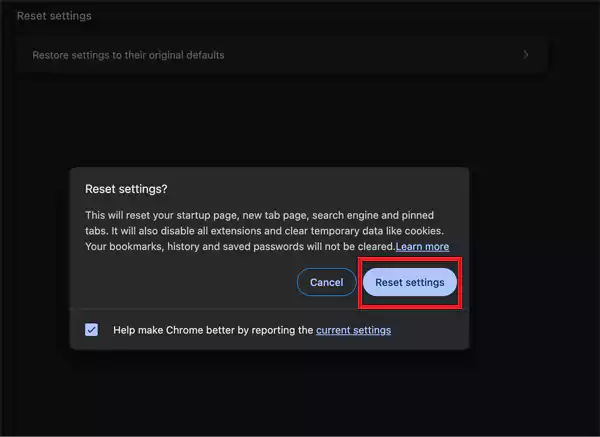Expand Restore settings to their original defaults chevron

pyautogui.click(x=526, y=55)
